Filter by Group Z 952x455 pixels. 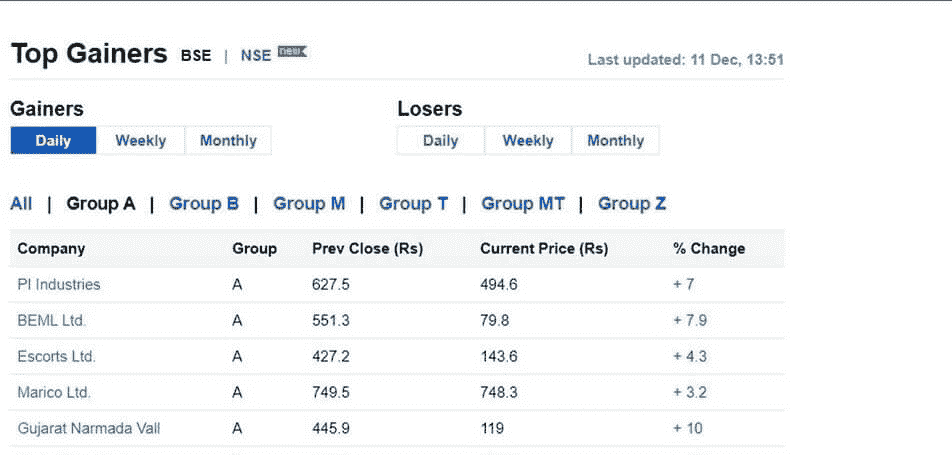pos(632,204)
